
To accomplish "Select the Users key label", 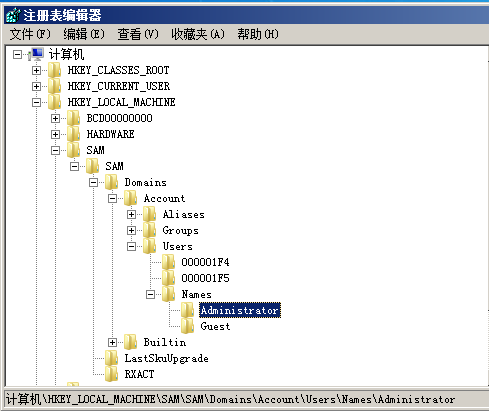I will click(x=177, y=246).
